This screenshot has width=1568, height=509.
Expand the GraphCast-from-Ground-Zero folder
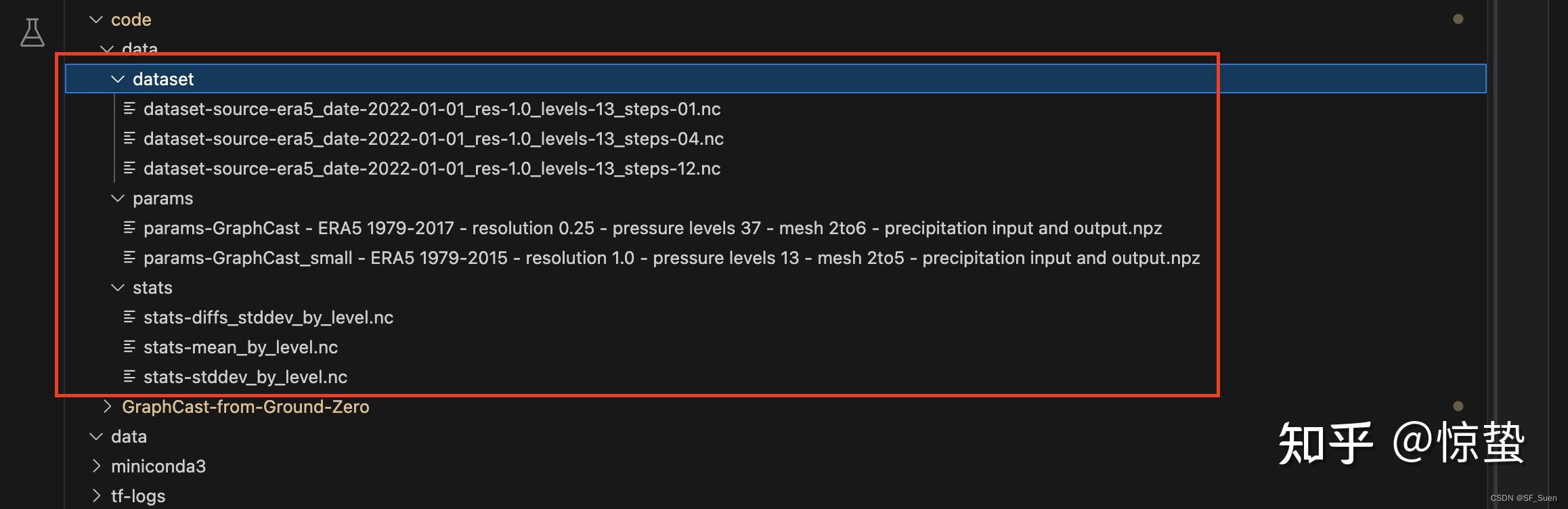(x=107, y=406)
